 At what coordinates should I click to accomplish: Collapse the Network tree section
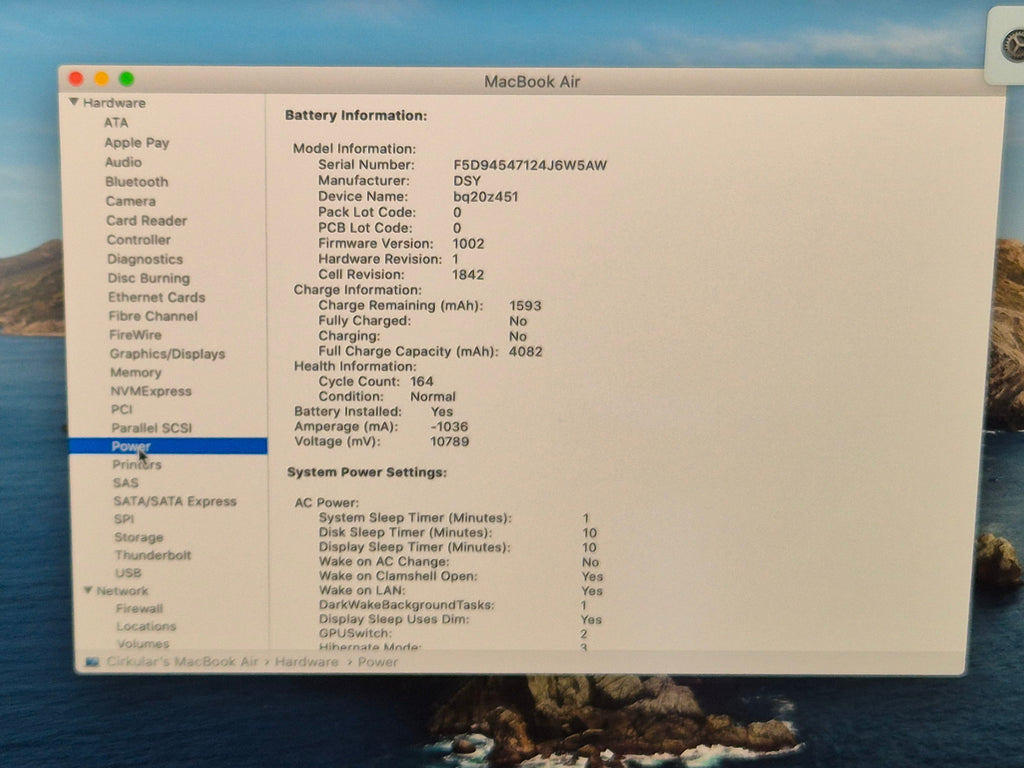pyautogui.click(x=88, y=590)
